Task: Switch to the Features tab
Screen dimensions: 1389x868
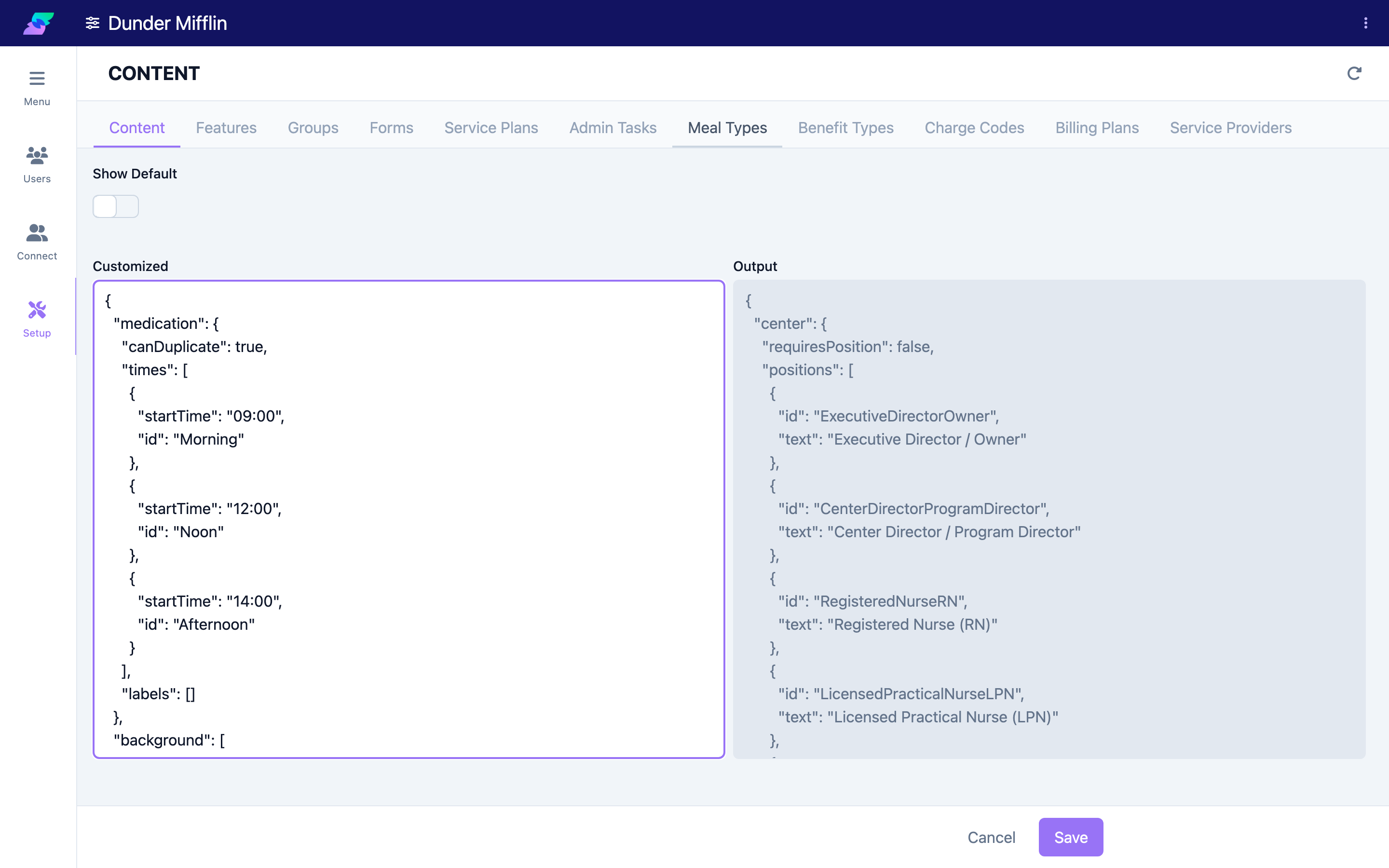Action: pos(226,127)
